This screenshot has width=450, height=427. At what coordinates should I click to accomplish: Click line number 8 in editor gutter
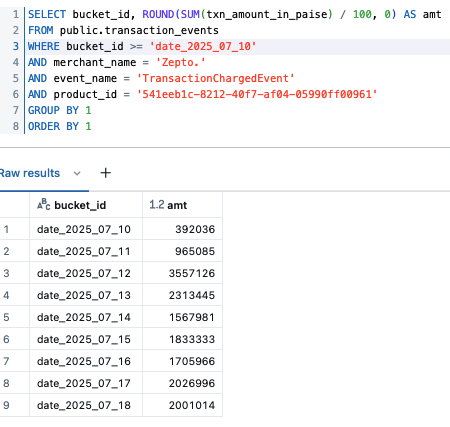coord(16,126)
